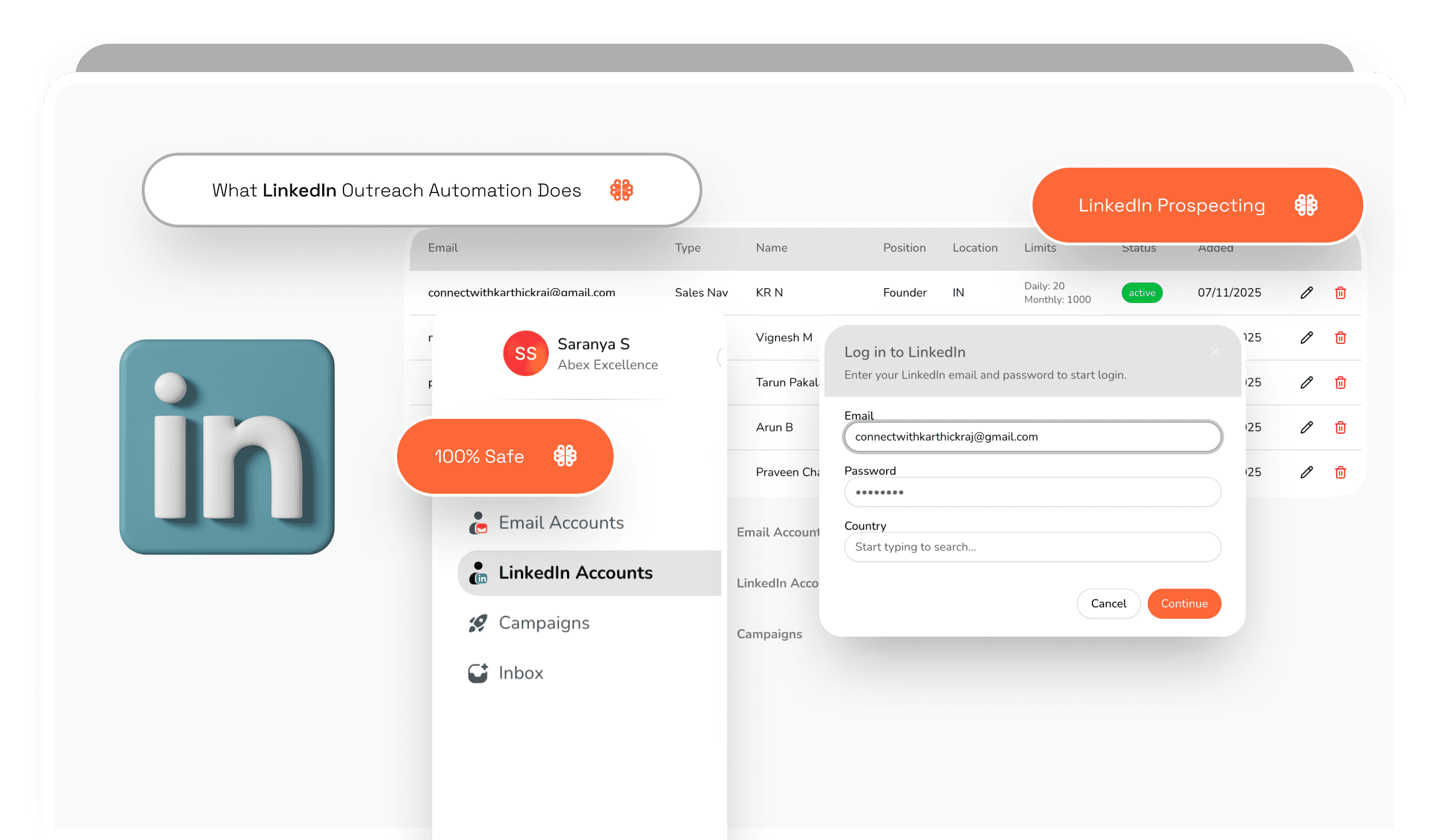This screenshot has height=840, width=1448.
Task: Click the Email input field
Action: tap(1032, 437)
